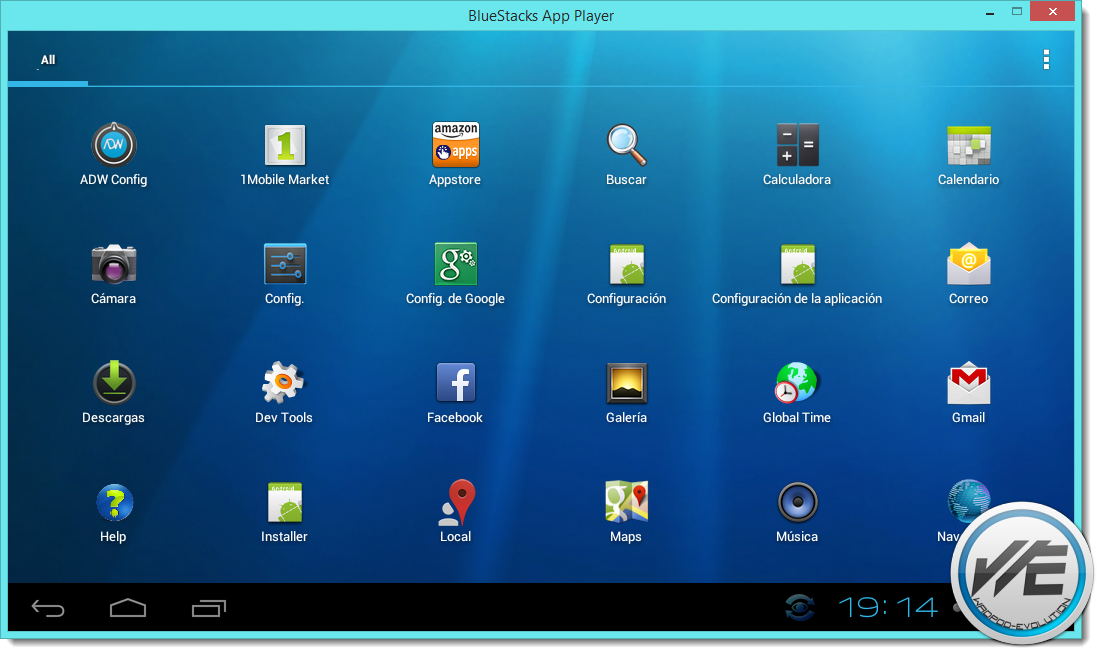Launch 1Mobile Market
The image size is (1097, 654).
point(285,145)
